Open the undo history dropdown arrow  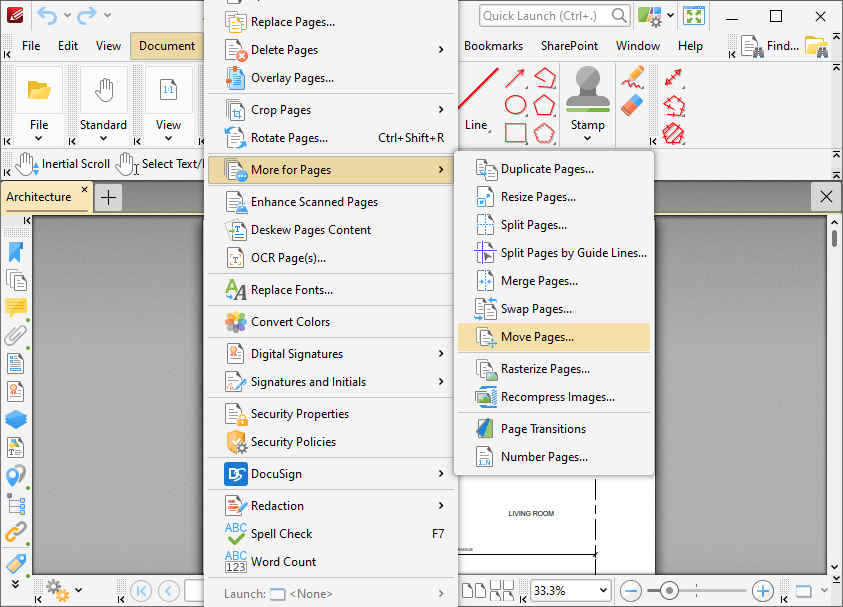pos(67,15)
